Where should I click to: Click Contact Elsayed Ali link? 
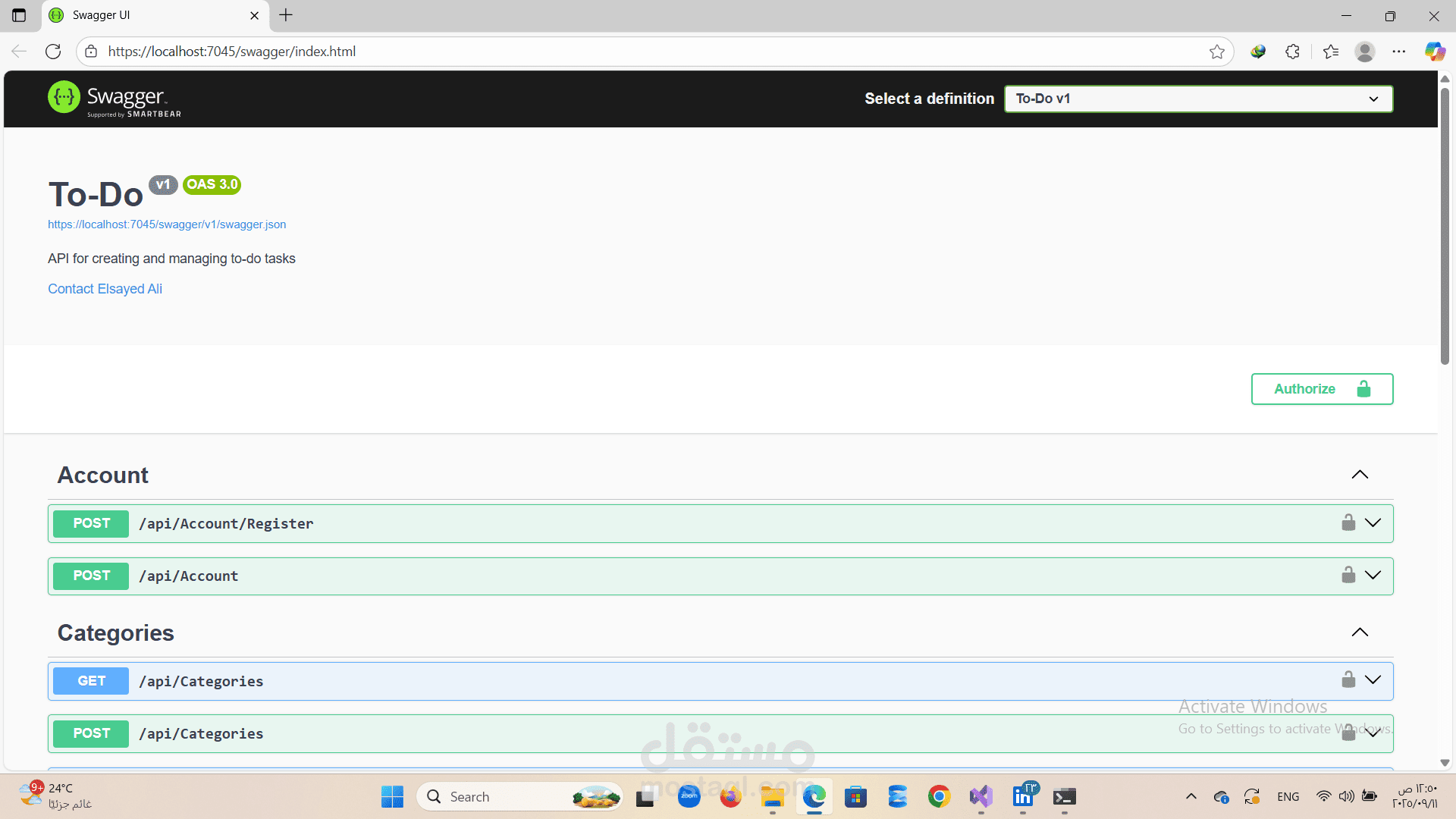pyautogui.click(x=105, y=289)
